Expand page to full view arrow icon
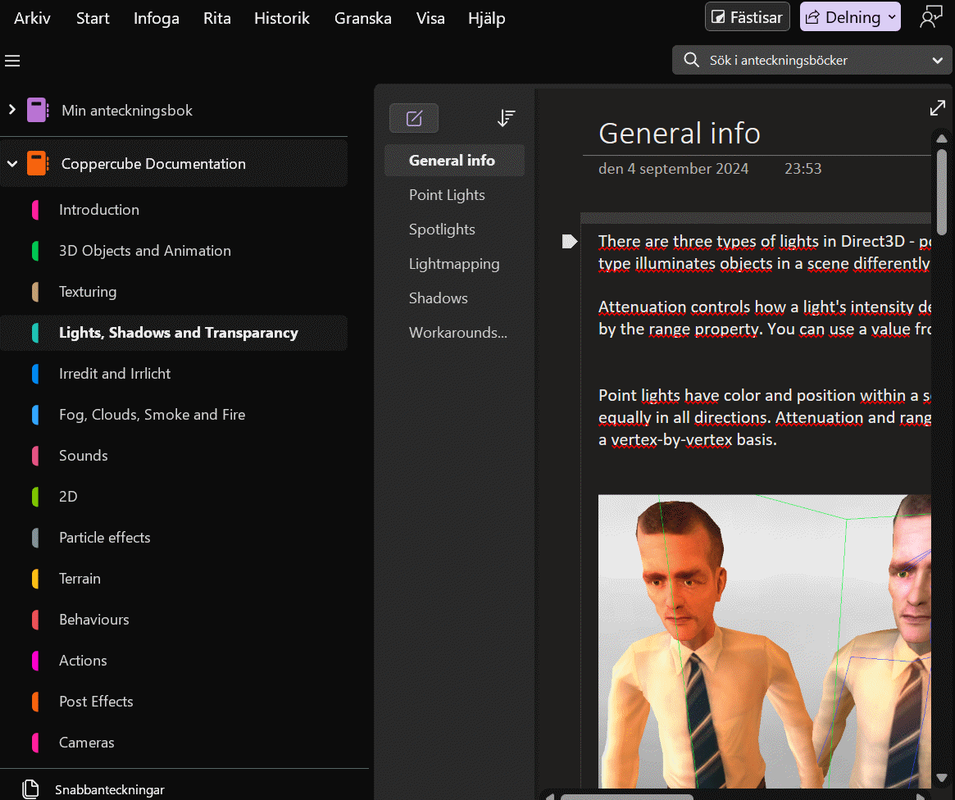Image resolution: width=955 pixels, height=800 pixels. tap(937, 108)
